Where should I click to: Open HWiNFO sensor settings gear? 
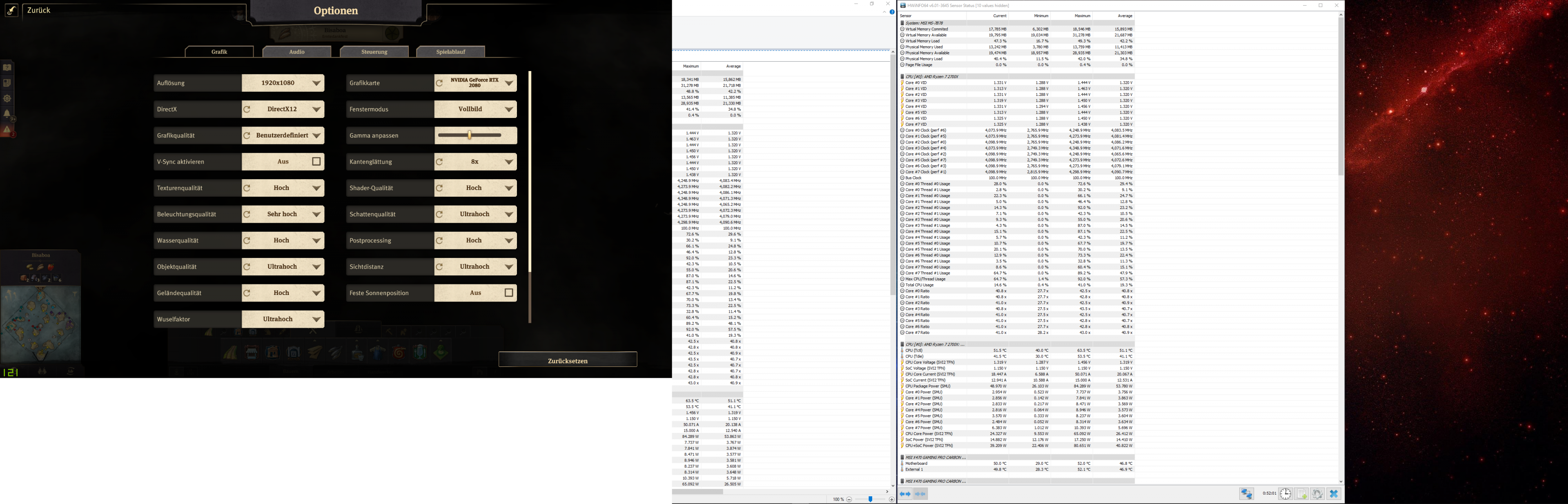tap(1317, 494)
